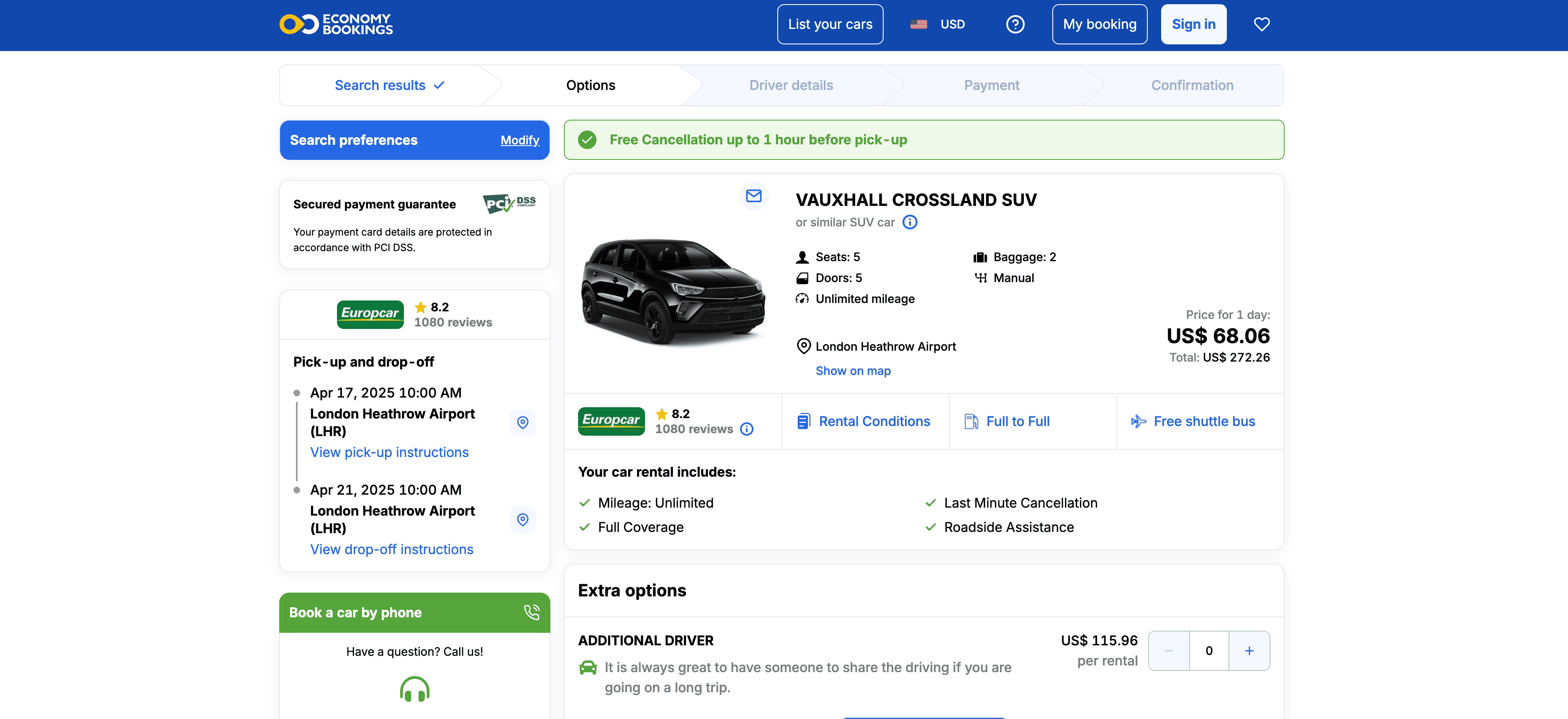
Task: Click the email envelope icon above the car
Action: [x=753, y=195]
